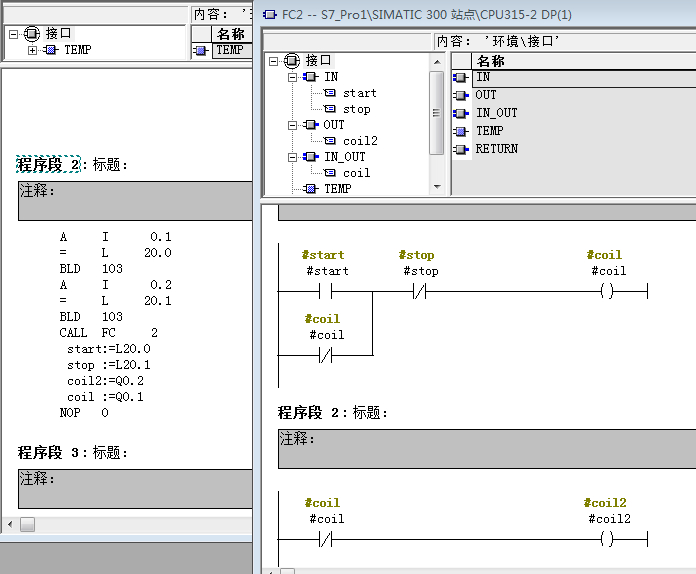Click the stop :=L20.1 parameter line
The width and height of the screenshot is (696, 574).
tap(109, 365)
